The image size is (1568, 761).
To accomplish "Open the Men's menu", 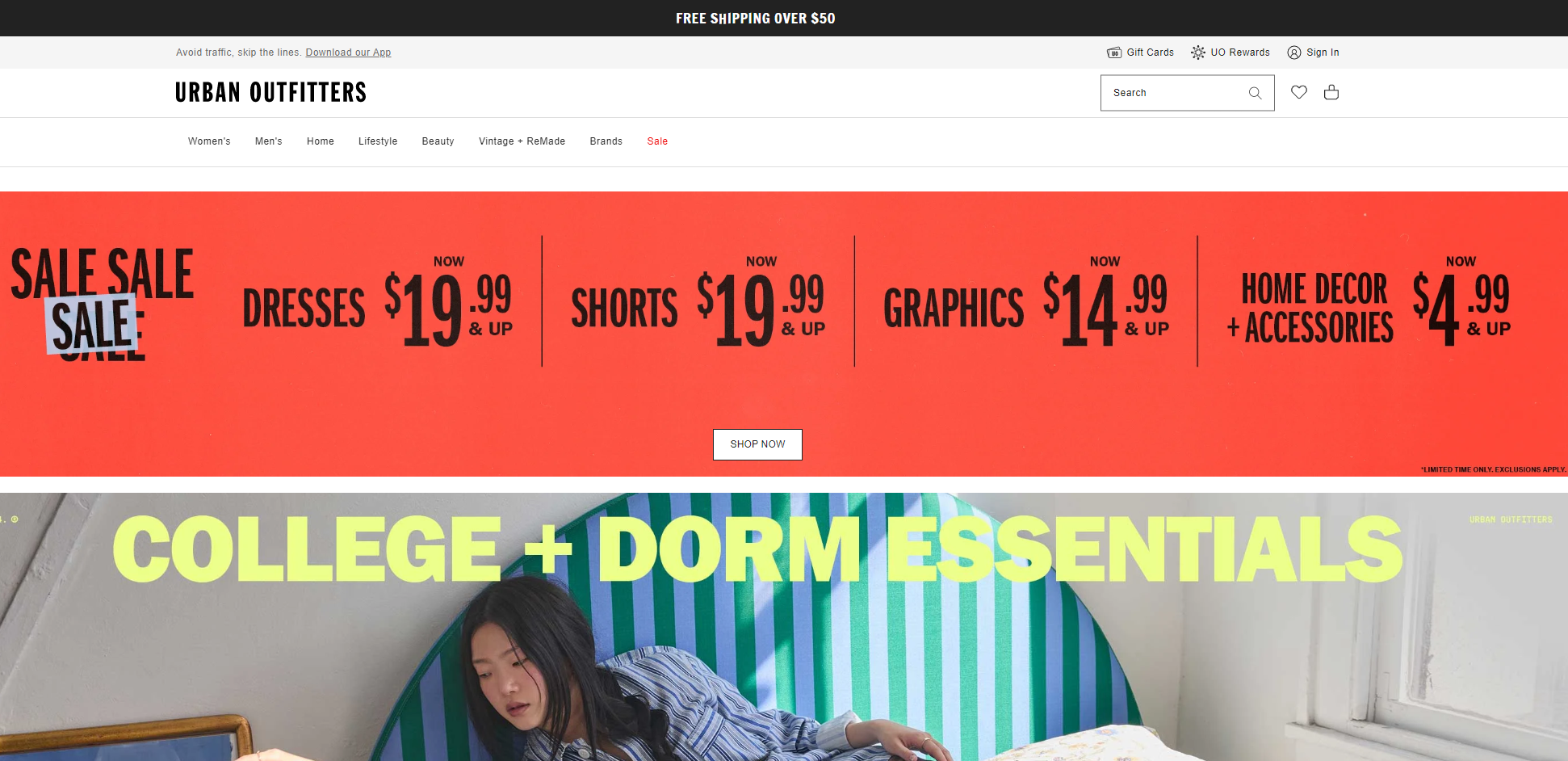I will pyautogui.click(x=268, y=141).
